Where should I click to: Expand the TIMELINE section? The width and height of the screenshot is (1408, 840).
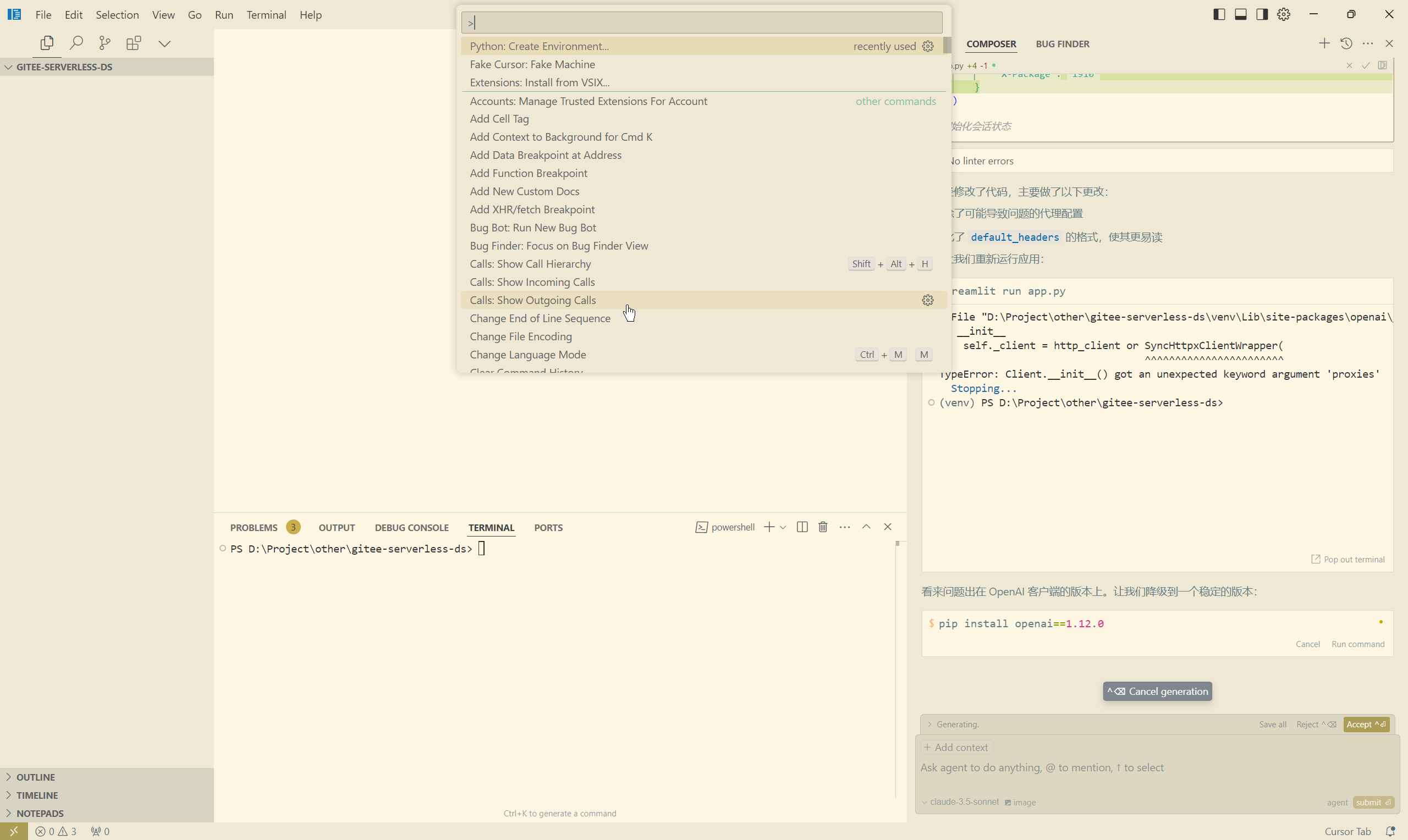click(x=37, y=795)
